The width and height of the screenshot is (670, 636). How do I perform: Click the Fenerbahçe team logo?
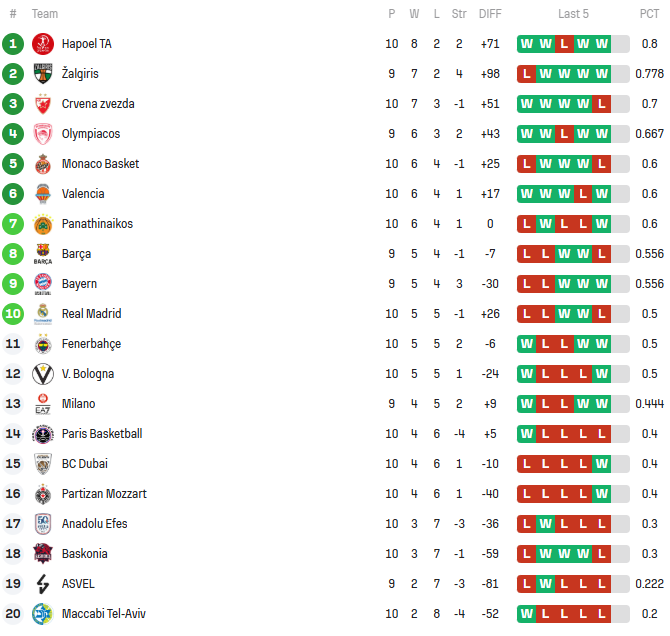(x=42, y=344)
